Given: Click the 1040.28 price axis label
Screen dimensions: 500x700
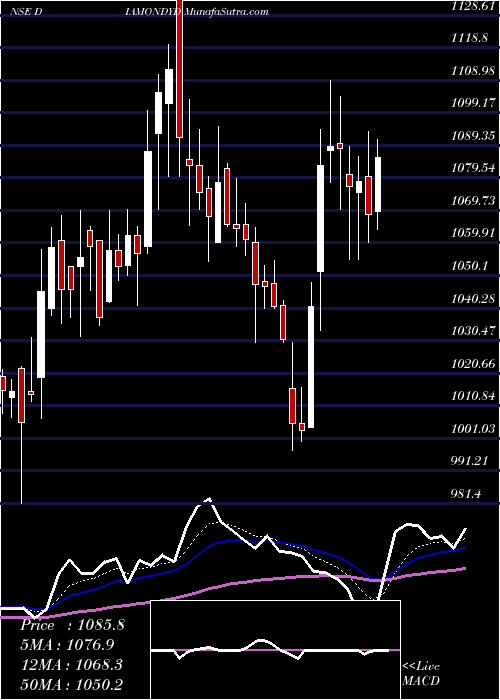Looking at the screenshot, I should coord(474,298).
